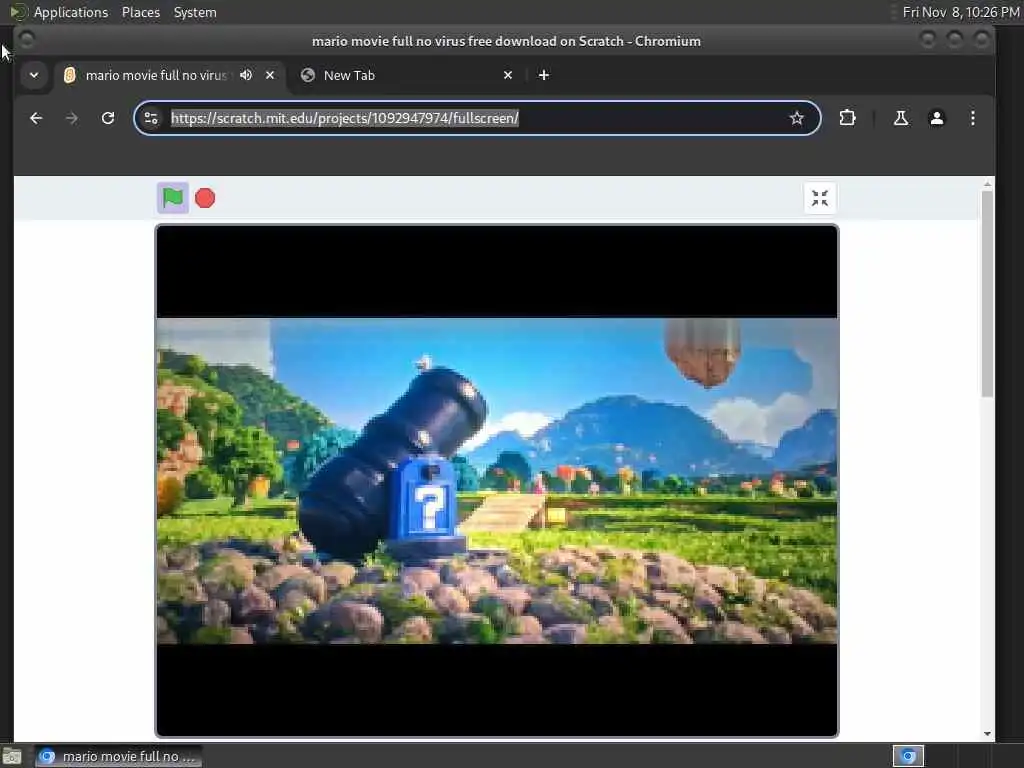Click the clock showing Fri Nov 8

tap(961, 12)
